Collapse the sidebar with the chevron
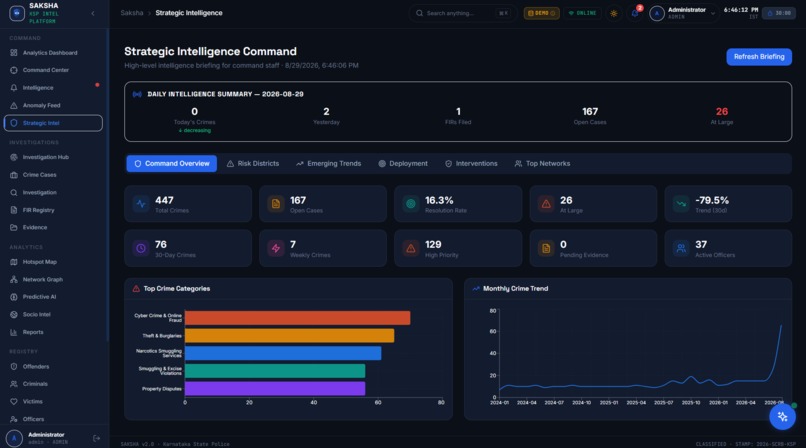806x448 pixels. pos(93,13)
